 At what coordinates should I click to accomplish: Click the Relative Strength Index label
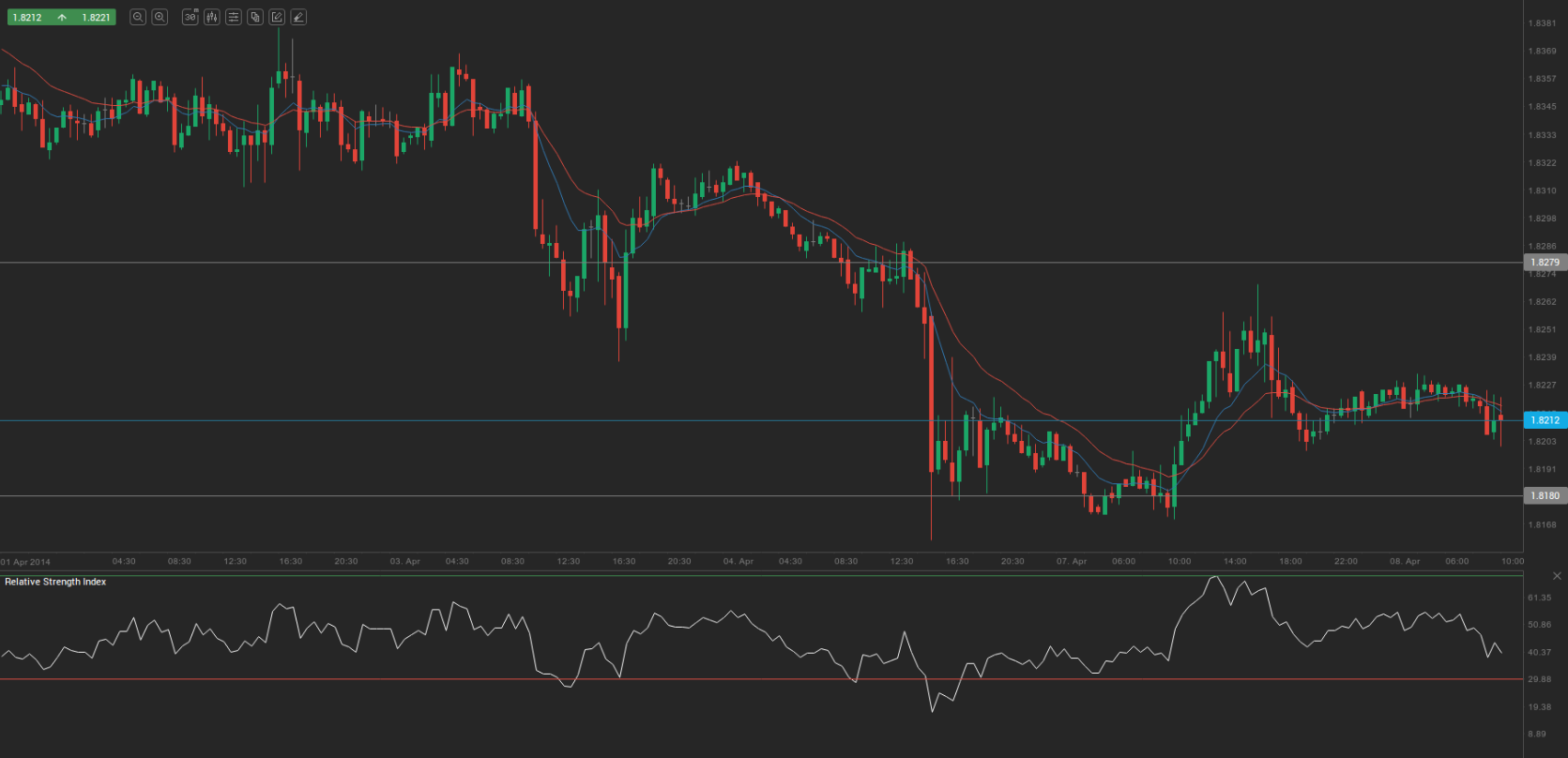pyautogui.click(x=55, y=582)
